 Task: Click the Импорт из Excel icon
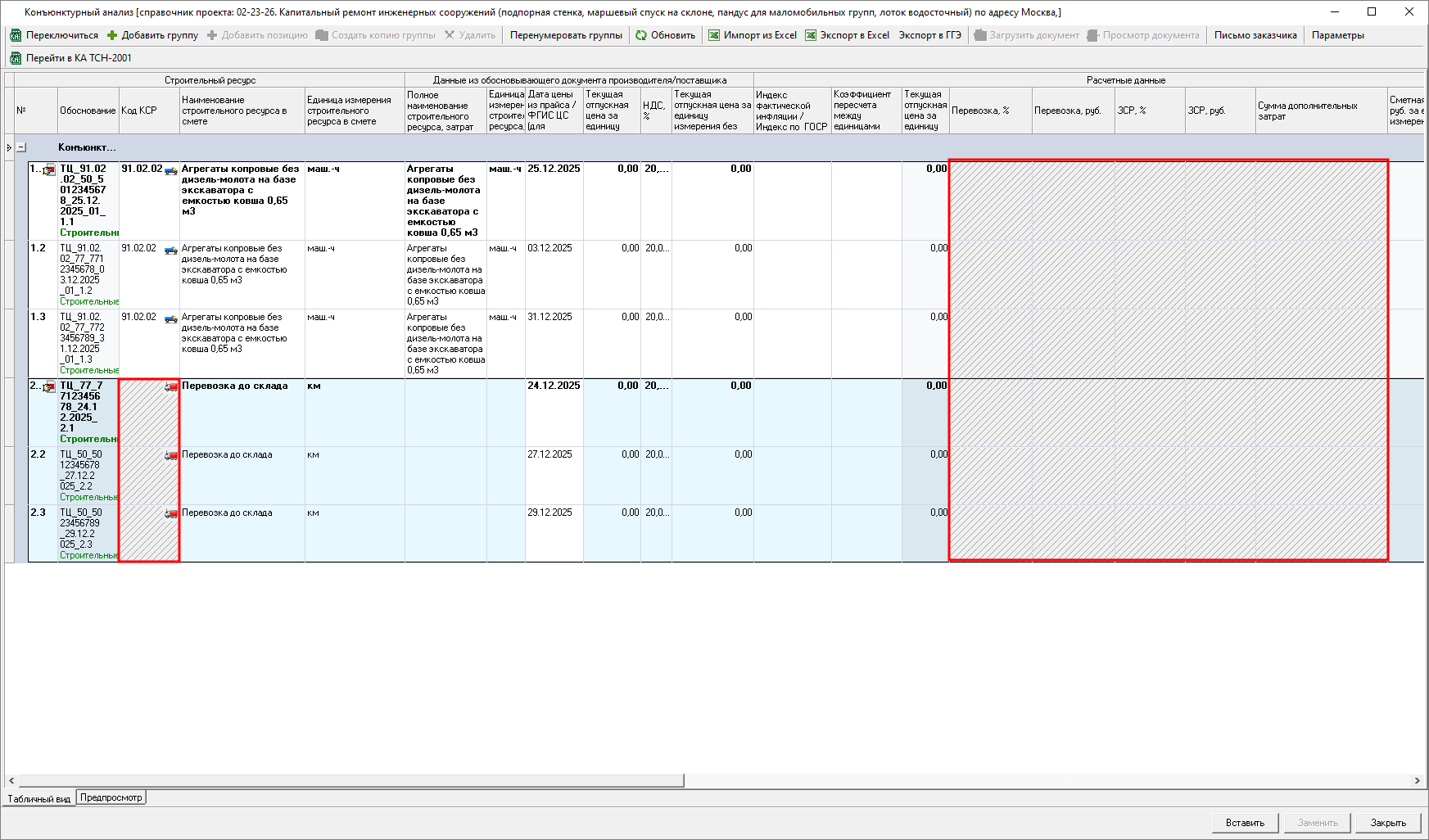coord(714,35)
